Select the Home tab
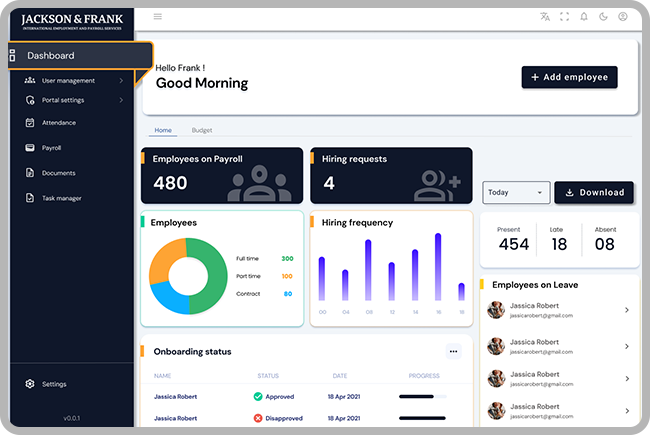The width and height of the screenshot is (650, 435). [x=162, y=131]
